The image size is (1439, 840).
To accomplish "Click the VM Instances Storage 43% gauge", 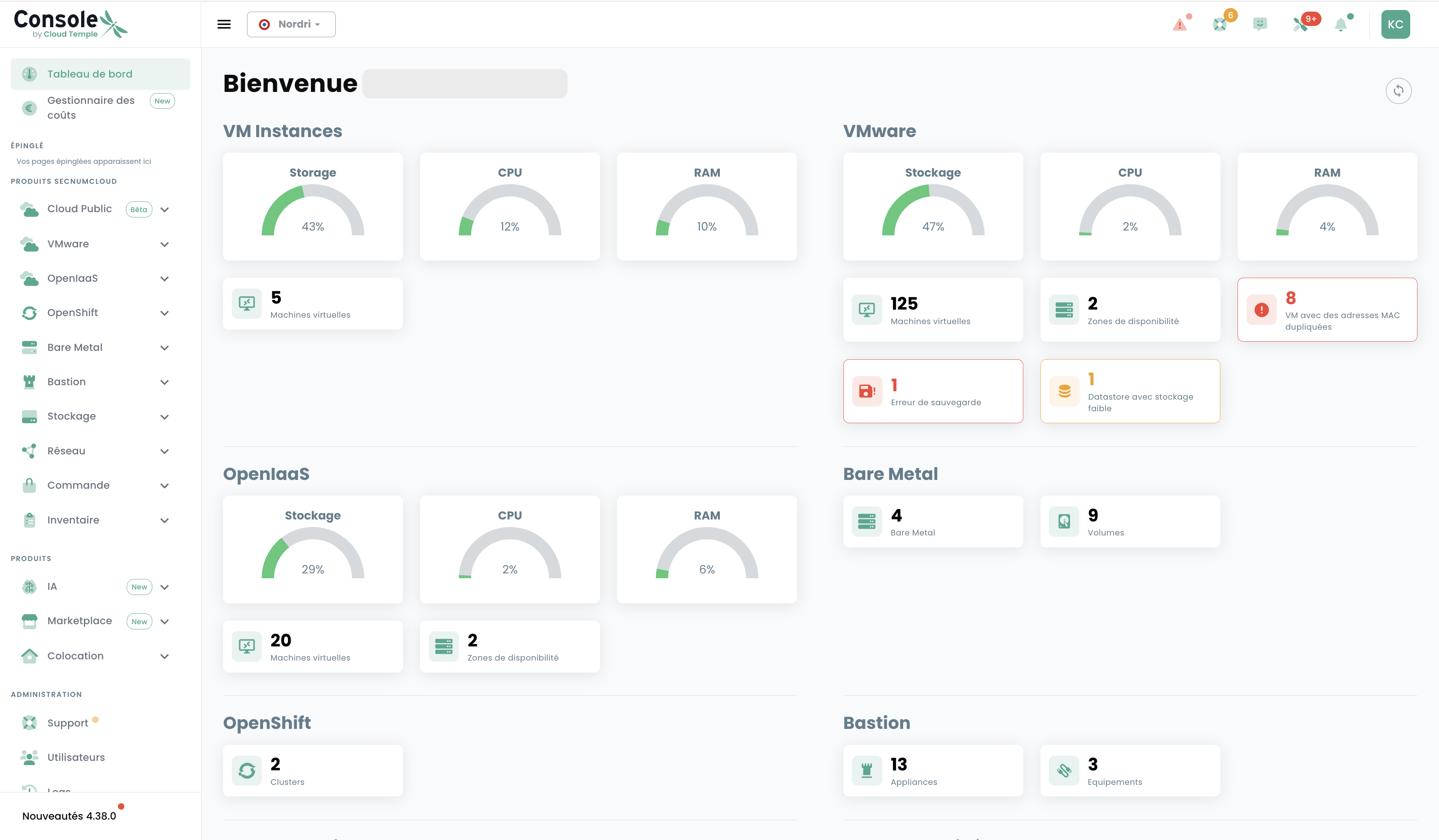I will (x=313, y=209).
